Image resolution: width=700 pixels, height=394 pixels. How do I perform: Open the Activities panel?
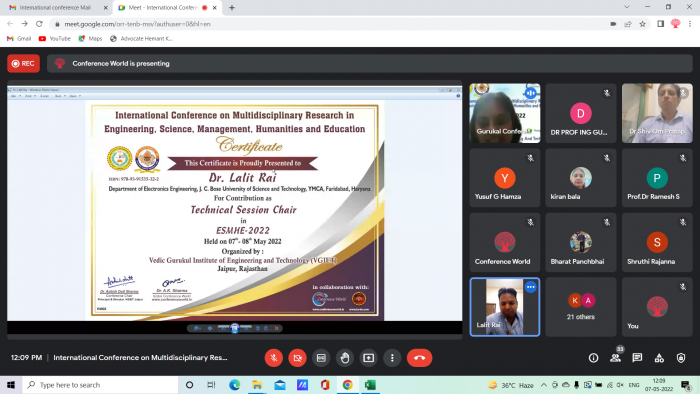(659, 358)
